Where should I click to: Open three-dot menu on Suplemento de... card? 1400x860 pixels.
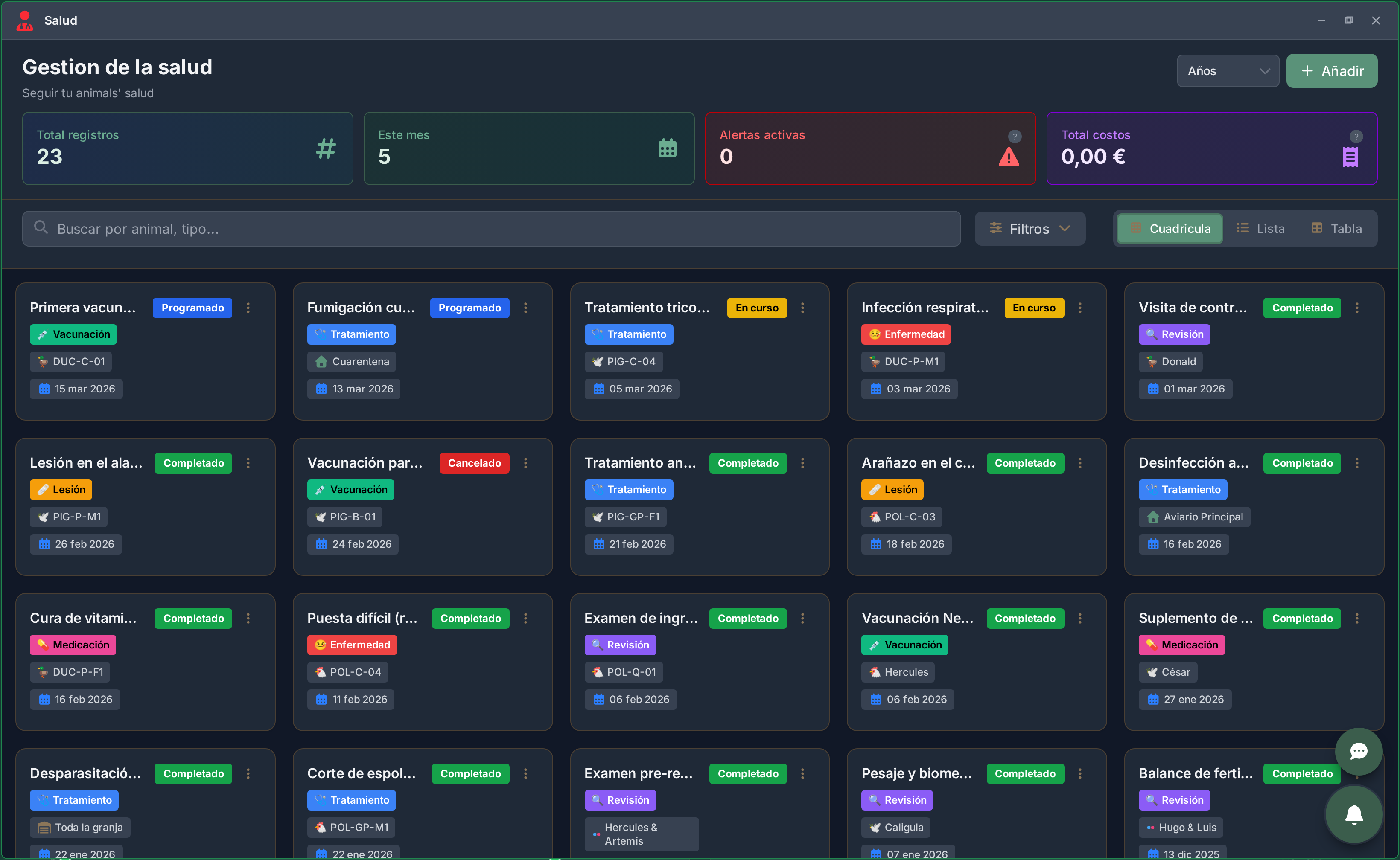[x=1357, y=618]
